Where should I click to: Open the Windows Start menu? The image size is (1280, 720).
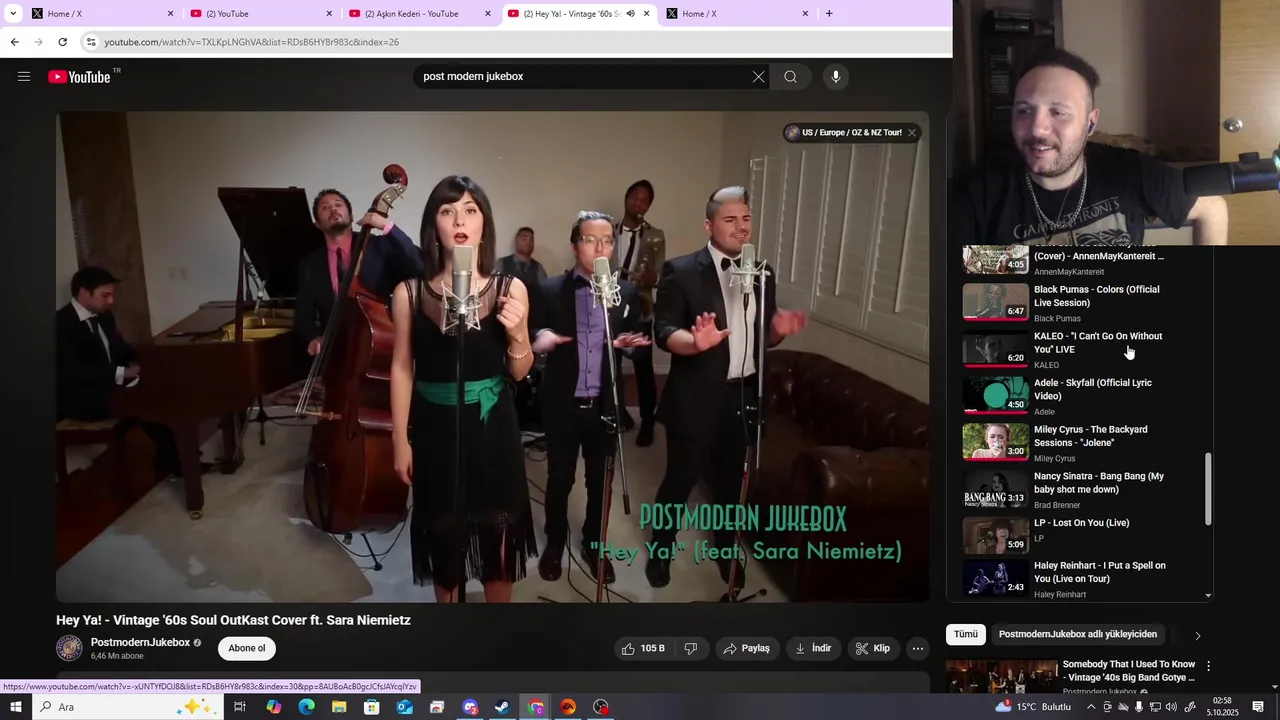click(x=15, y=707)
